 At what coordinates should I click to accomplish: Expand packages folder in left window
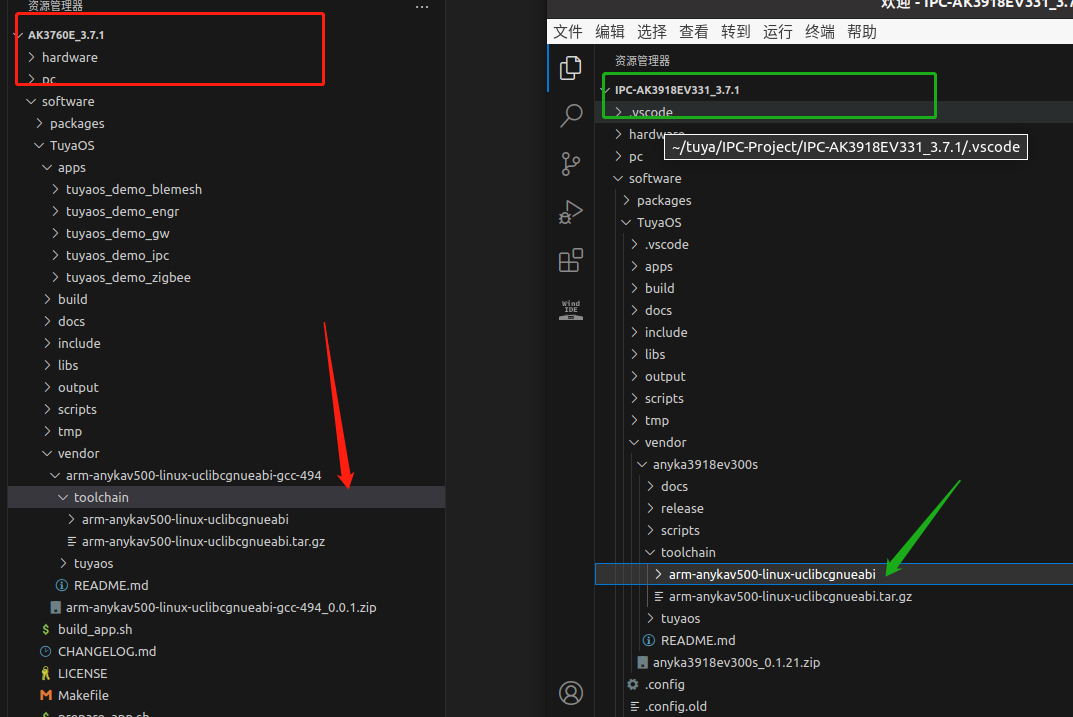coord(40,123)
